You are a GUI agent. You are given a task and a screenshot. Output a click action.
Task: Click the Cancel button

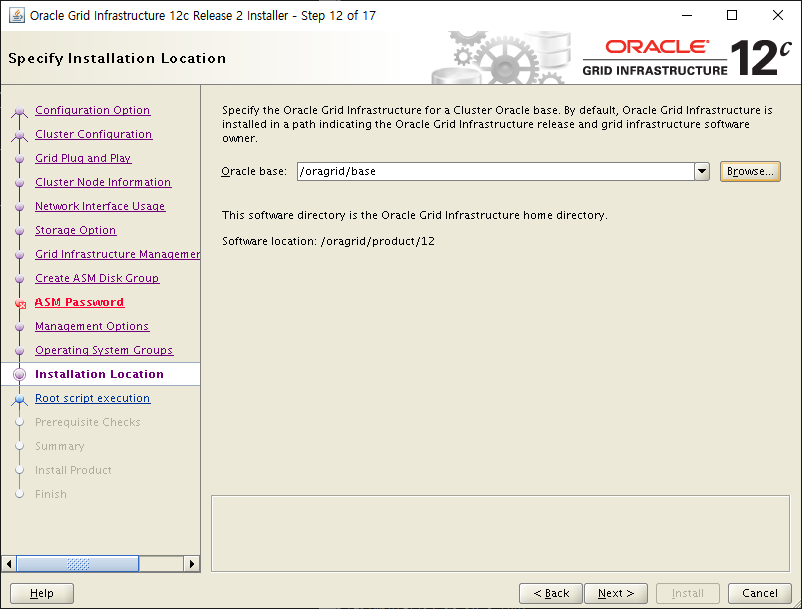coord(760,593)
